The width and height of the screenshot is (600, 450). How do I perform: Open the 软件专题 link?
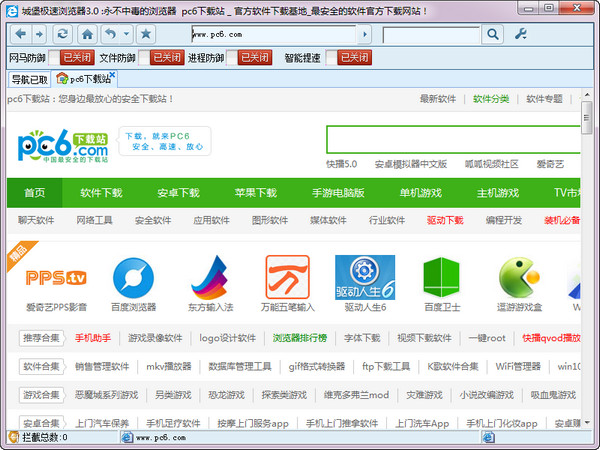coord(544,99)
